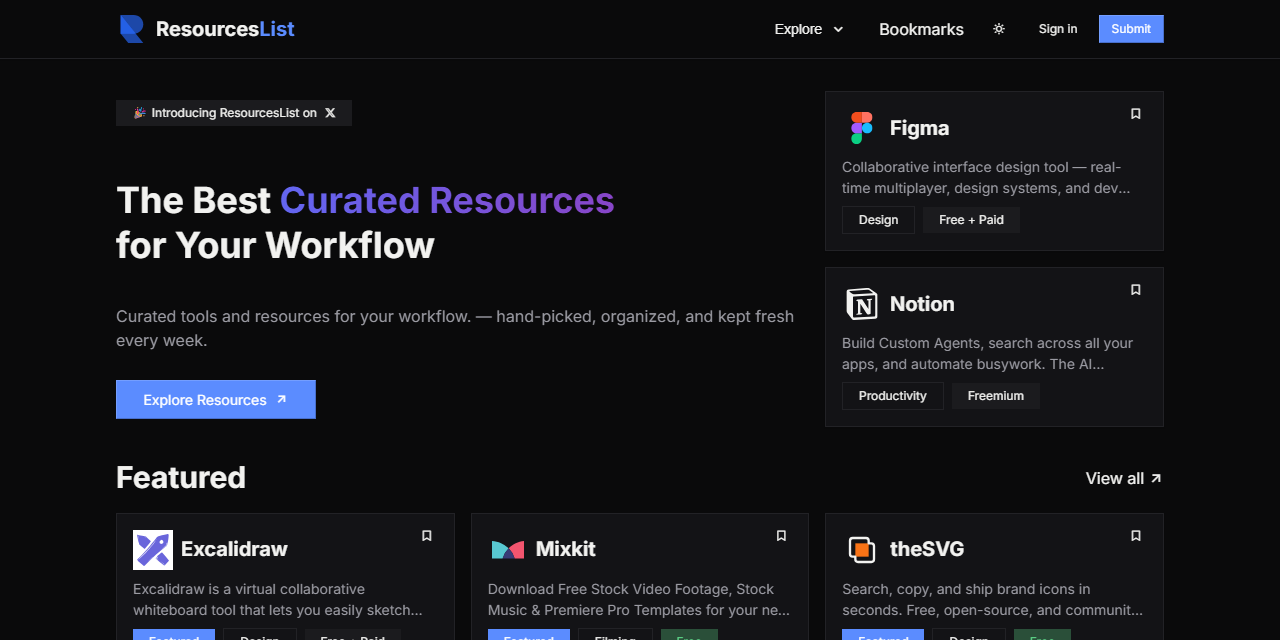
Task: Click the theSVG logo icon
Action: coord(862,550)
